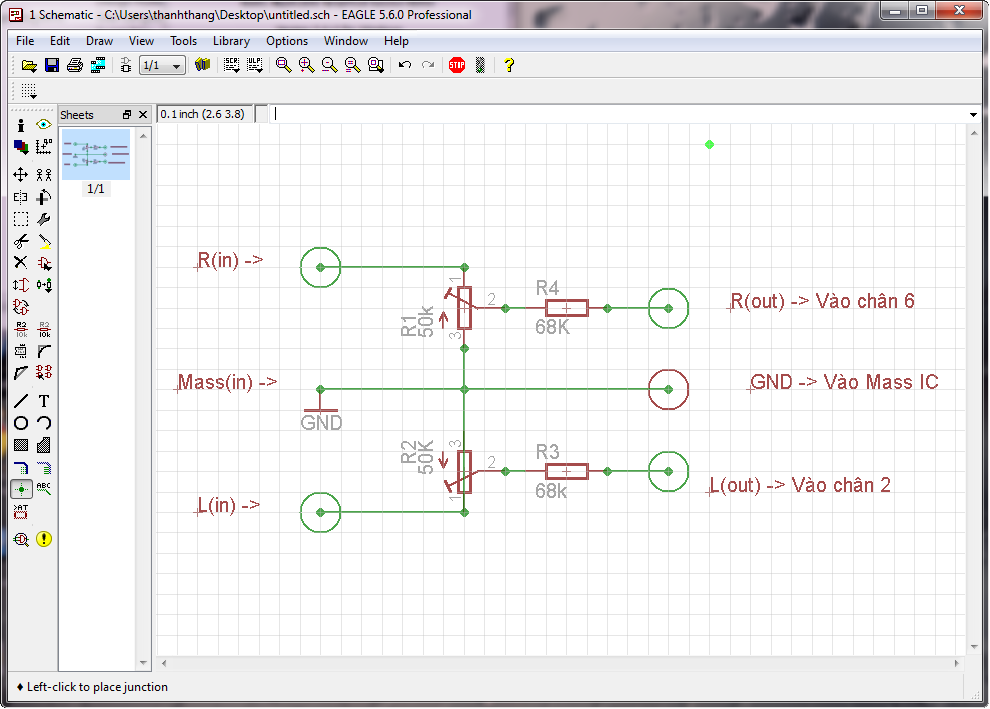This screenshot has height=709, width=990.
Task: Activate the Wire line tool
Action: click(20, 401)
